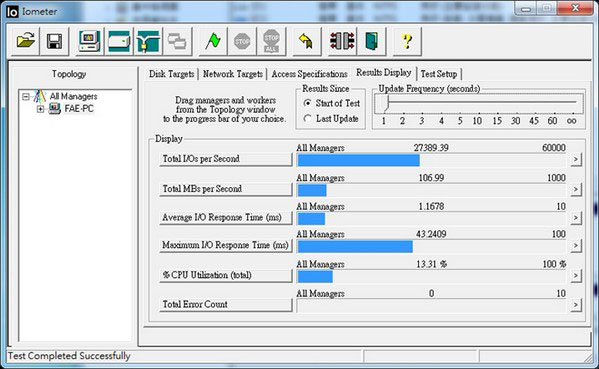
Task: Reset workers yellow arrow icon
Action: pyautogui.click(x=307, y=41)
